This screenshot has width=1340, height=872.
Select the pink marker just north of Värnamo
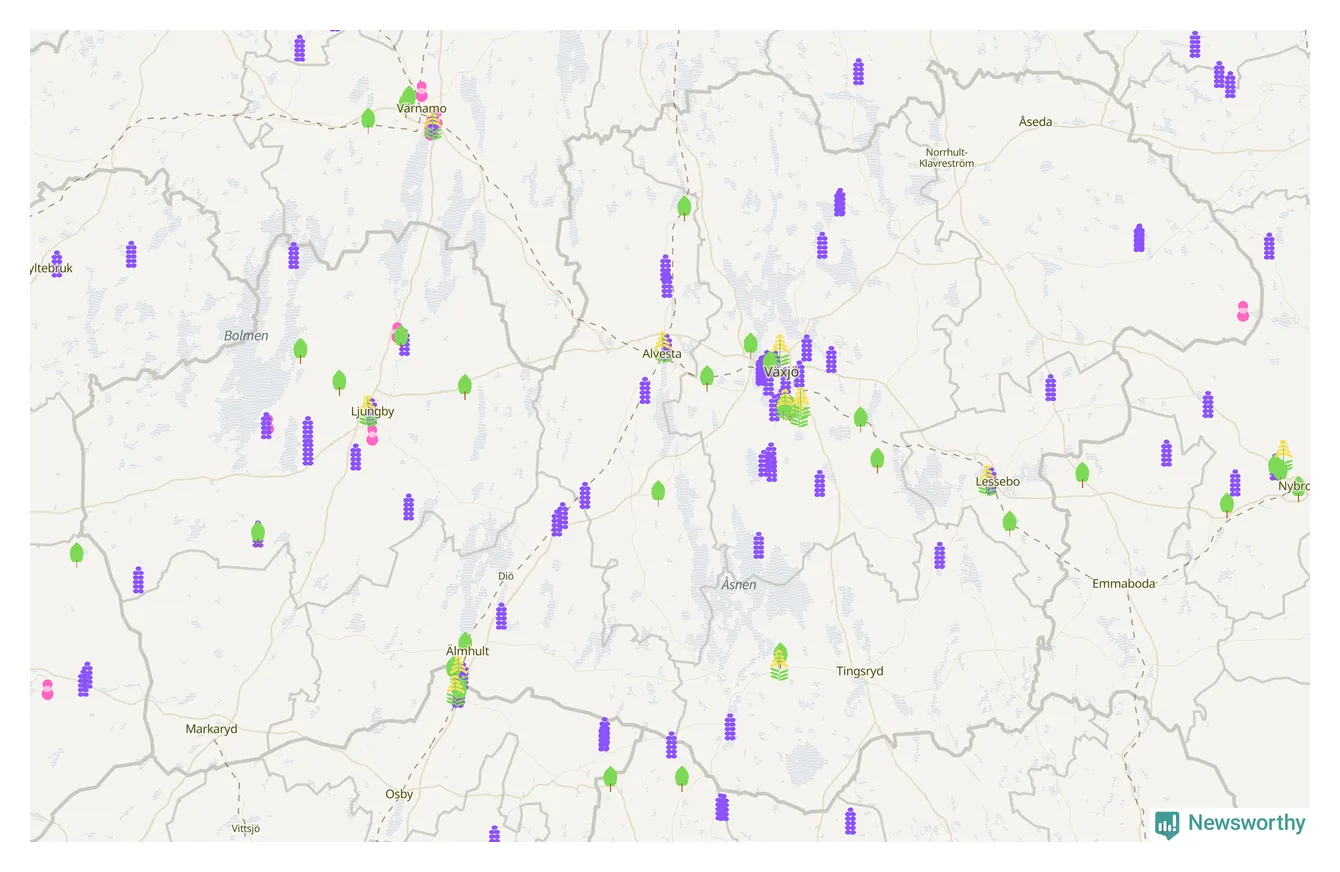(421, 91)
